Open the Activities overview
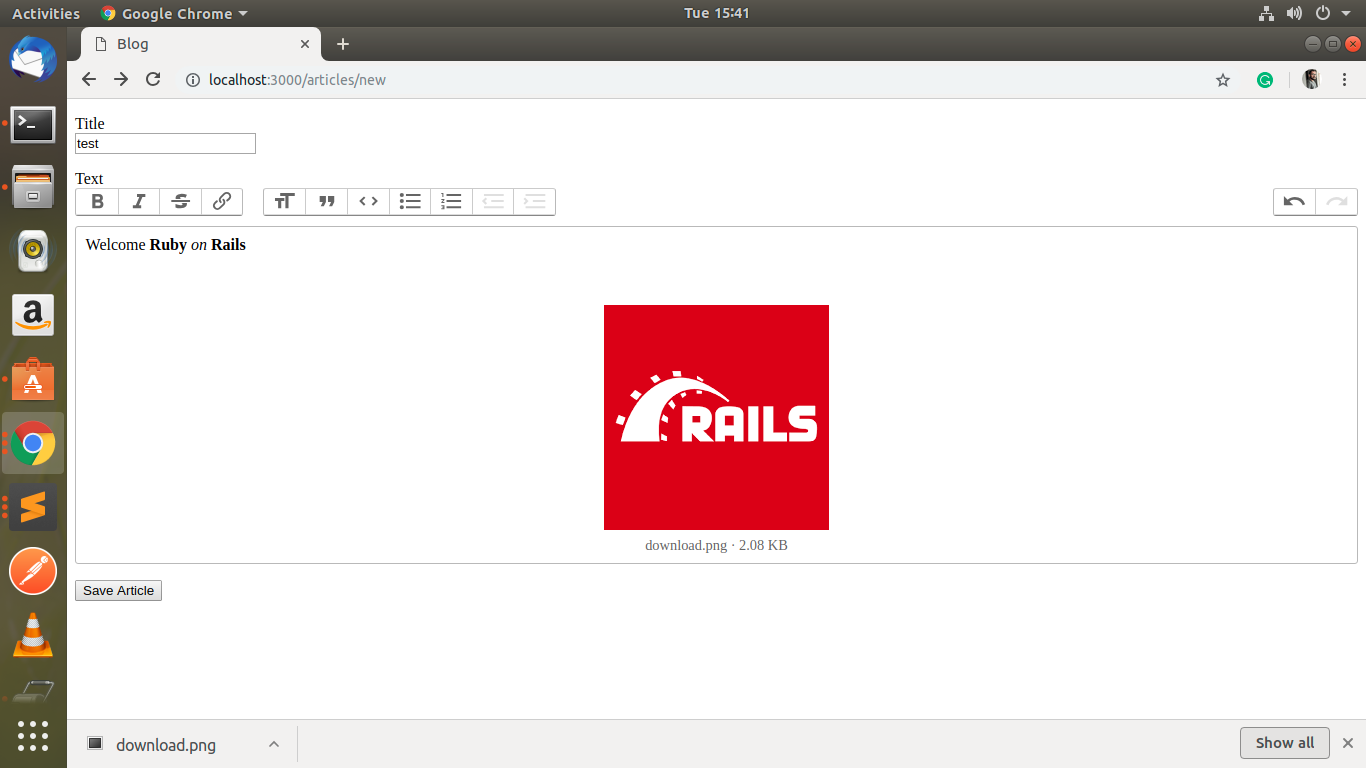The width and height of the screenshot is (1366, 768). click(x=46, y=13)
